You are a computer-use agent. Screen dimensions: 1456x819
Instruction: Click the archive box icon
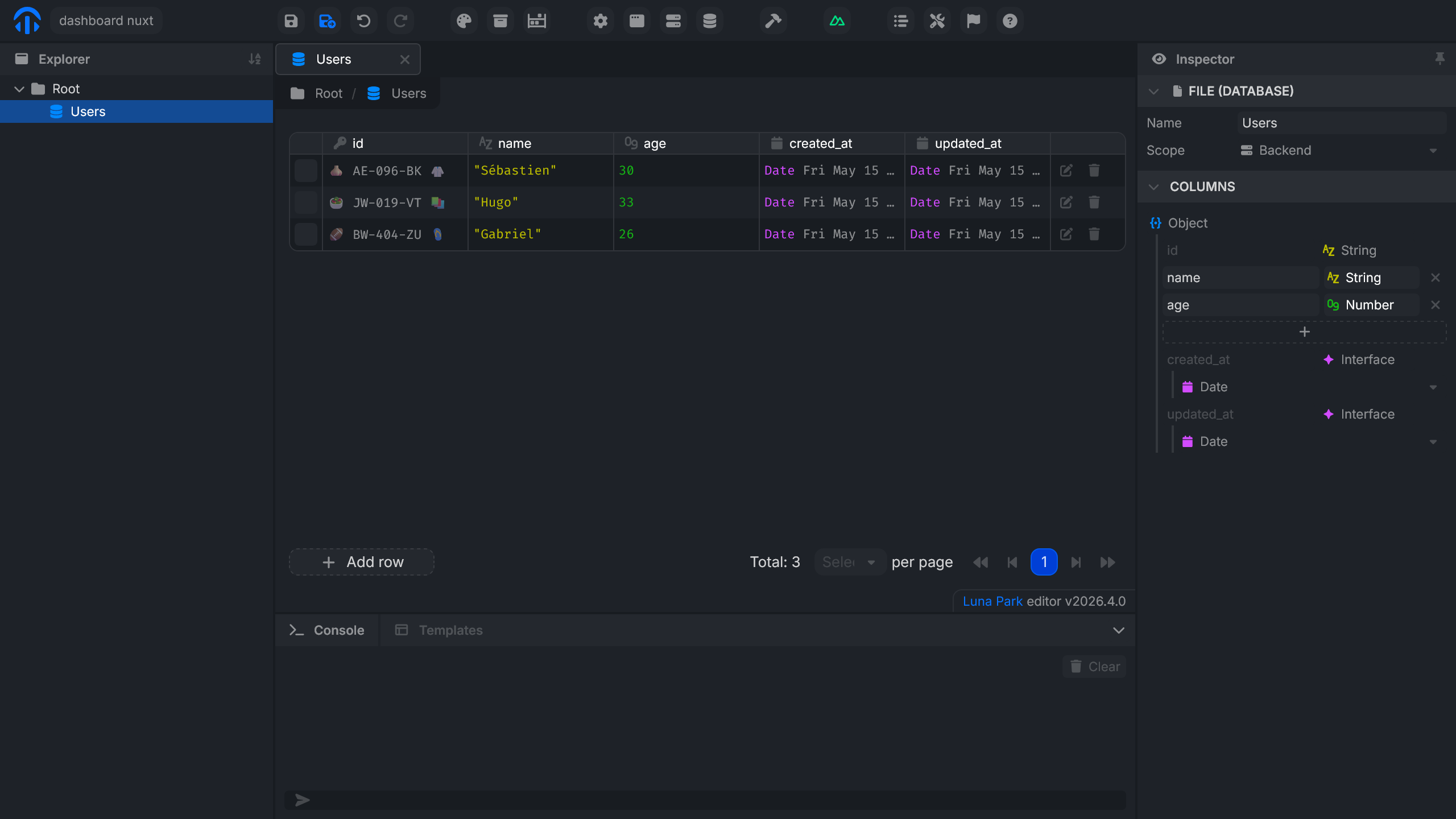tap(500, 21)
